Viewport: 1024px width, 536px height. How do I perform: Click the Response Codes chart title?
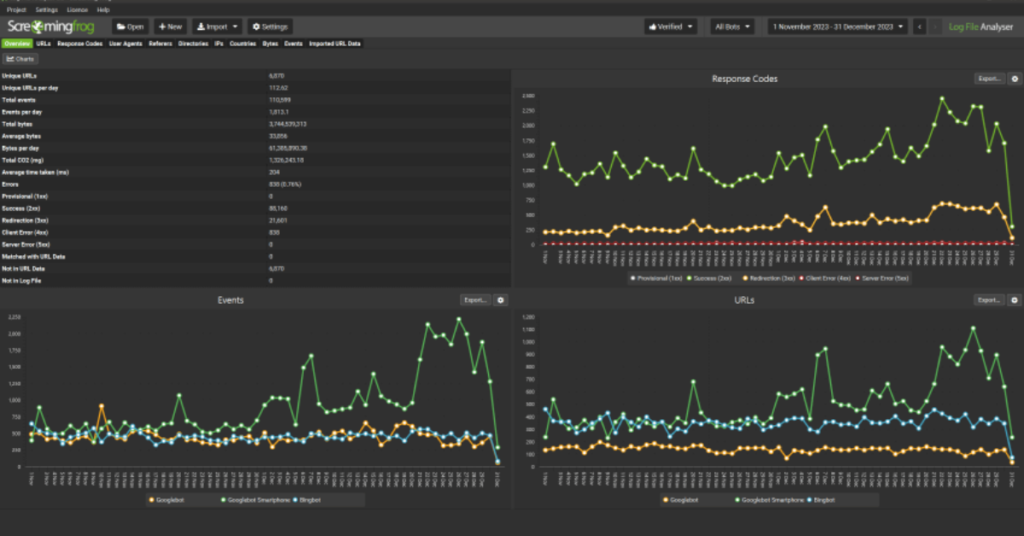coord(744,78)
